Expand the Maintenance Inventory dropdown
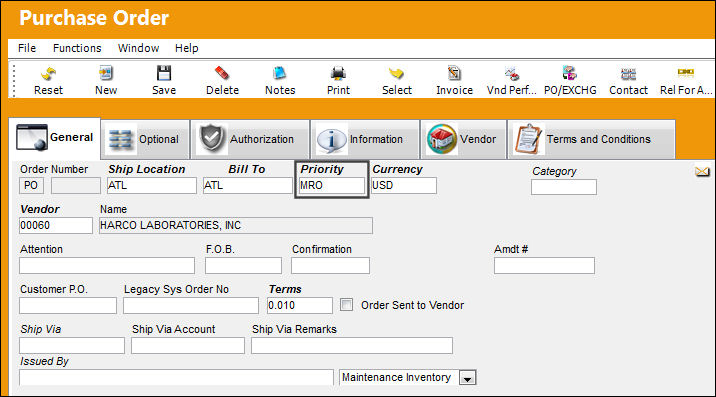Screen dimensions: 716x397 468,378
